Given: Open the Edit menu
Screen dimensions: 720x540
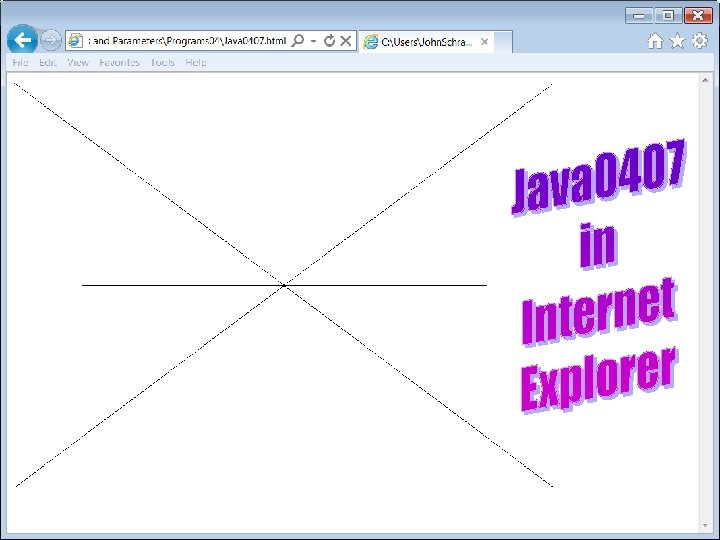Looking at the screenshot, I should 48,62.
